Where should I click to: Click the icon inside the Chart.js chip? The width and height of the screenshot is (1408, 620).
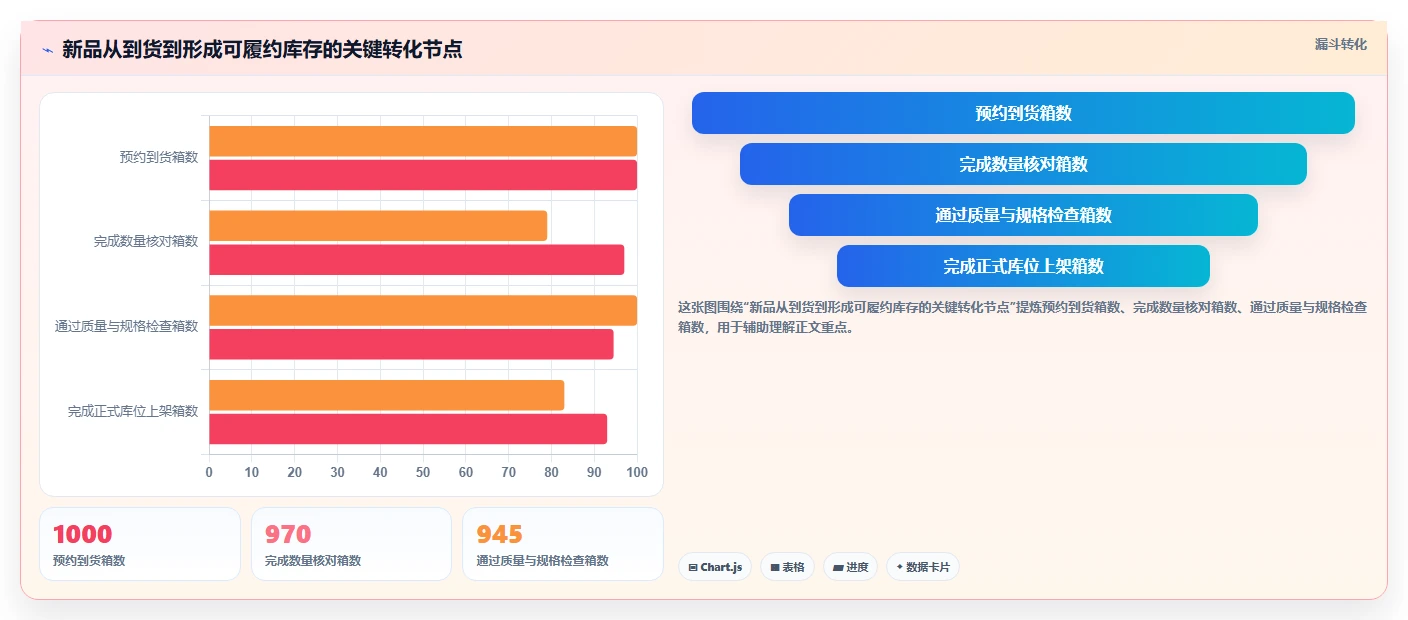[692, 567]
